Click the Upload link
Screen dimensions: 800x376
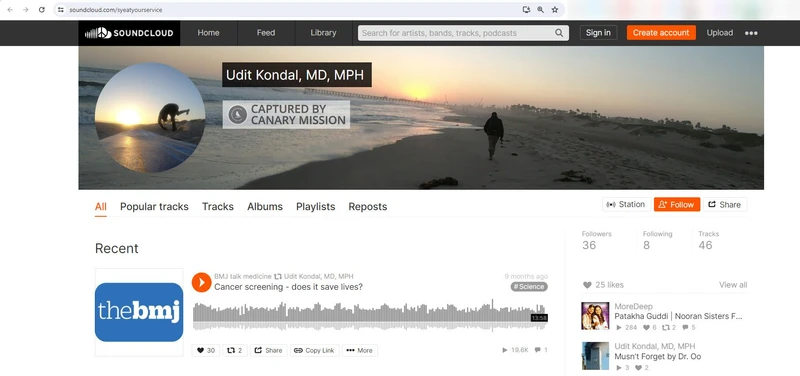coord(719,33)
